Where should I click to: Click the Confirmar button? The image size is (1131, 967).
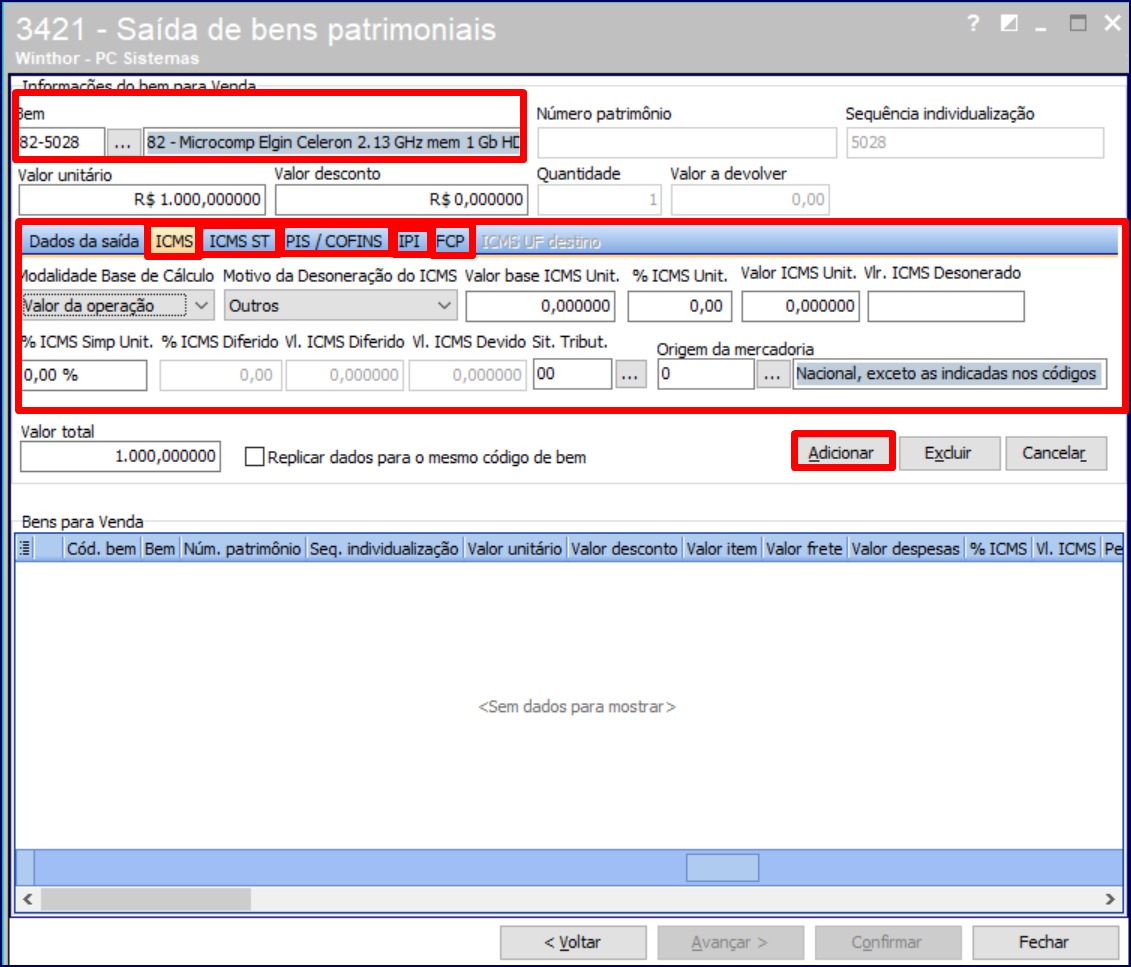click(x=887, y=942)
